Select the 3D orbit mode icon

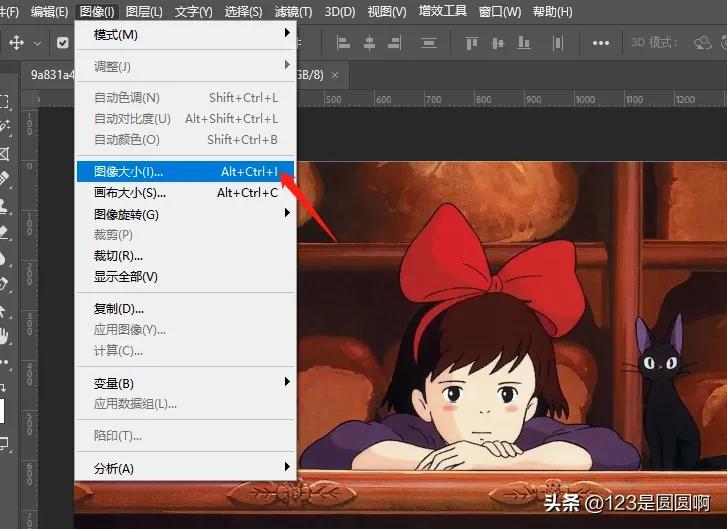tap(703, 43)
